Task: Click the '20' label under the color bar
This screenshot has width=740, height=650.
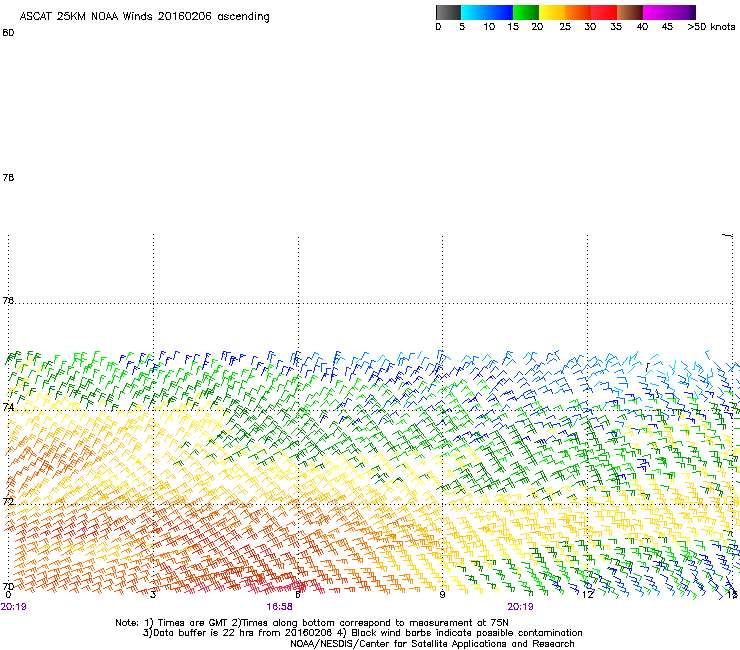Action: [537, 27]
